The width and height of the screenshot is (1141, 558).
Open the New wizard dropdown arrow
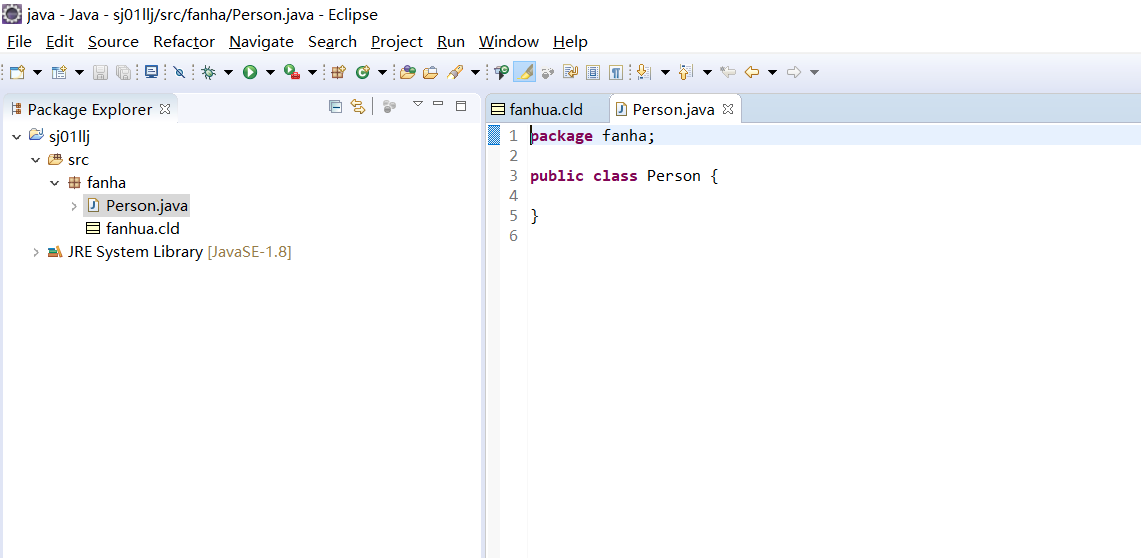point(37,72)
